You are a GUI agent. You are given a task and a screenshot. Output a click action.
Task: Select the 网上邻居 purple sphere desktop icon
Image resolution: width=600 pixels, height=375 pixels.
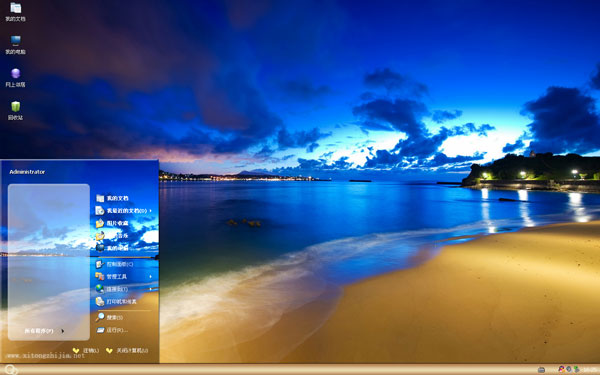coord(15,78)
